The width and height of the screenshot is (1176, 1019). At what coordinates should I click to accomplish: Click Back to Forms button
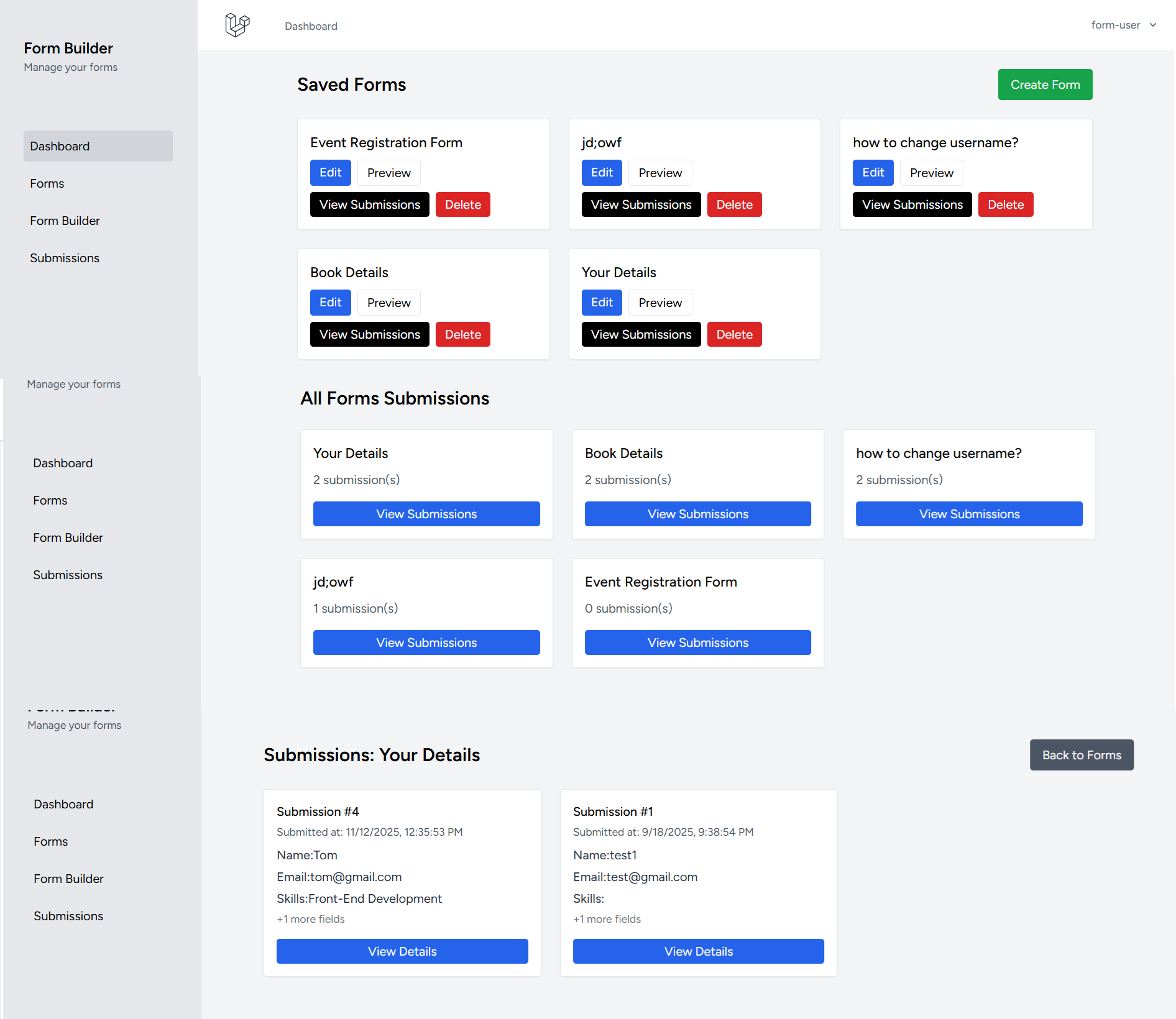point(1081,755)
